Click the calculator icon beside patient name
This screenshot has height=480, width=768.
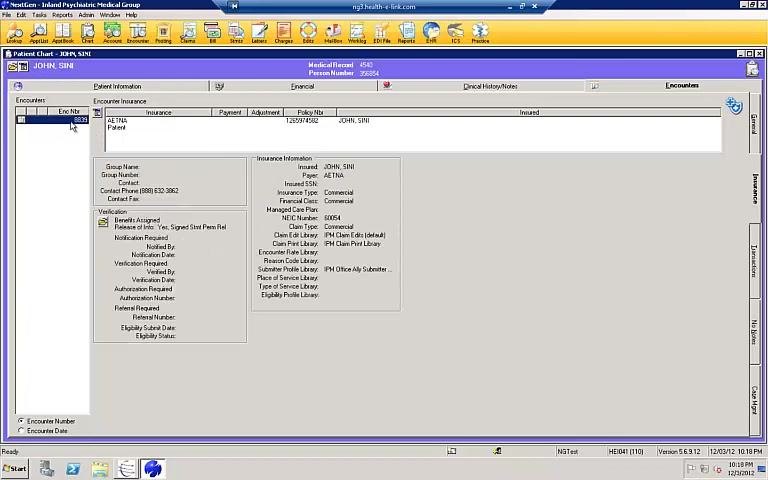pos(24,66)
